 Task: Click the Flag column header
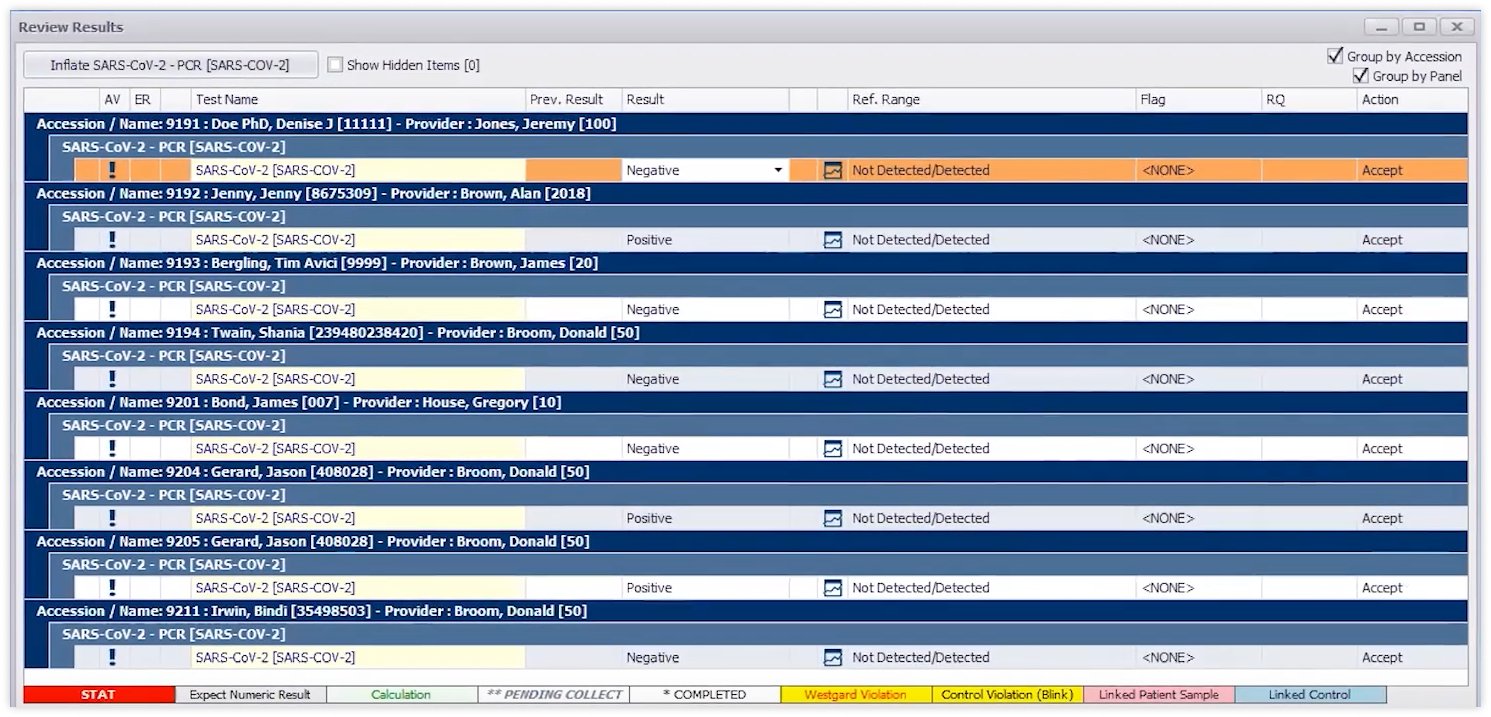(x=1152, y=100)
